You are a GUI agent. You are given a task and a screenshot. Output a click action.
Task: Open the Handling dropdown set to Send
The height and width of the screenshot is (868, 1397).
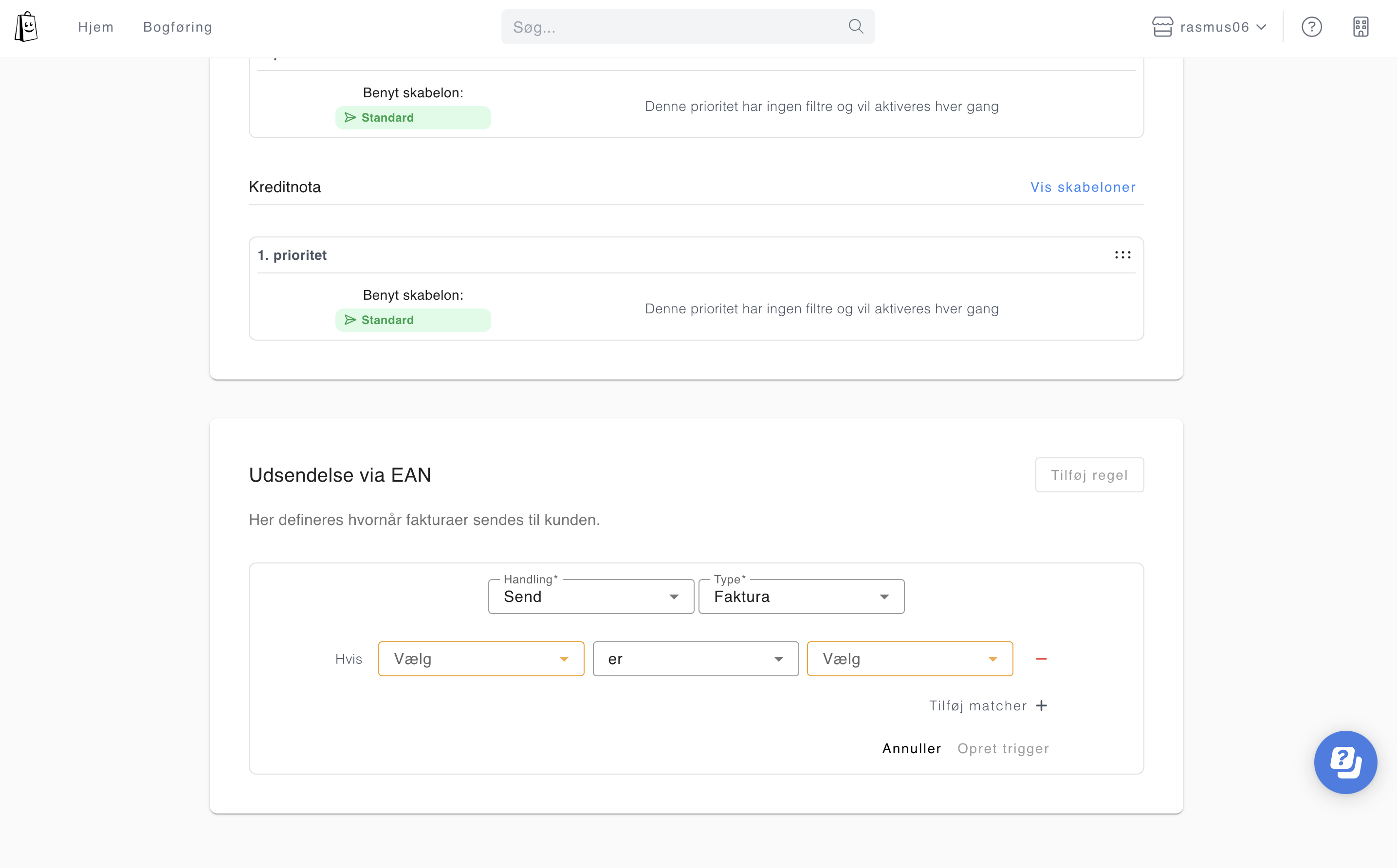click(591, 597)
